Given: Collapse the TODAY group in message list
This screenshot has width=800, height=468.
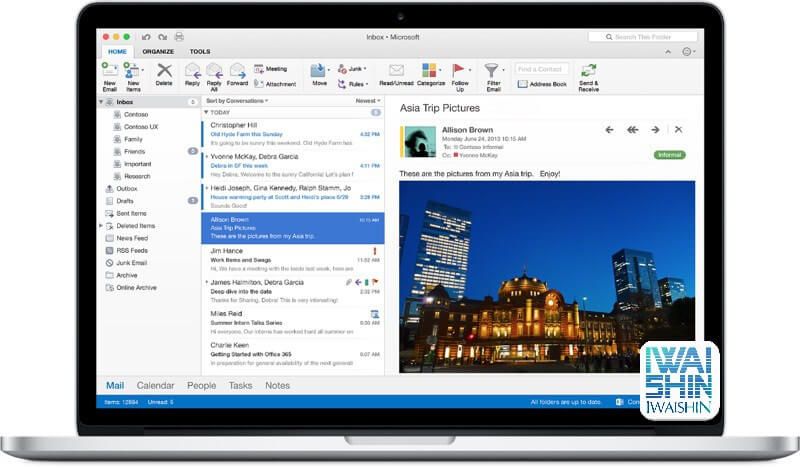Looking at the screenshot, I should pyautogui.click(x=206, y=112).
